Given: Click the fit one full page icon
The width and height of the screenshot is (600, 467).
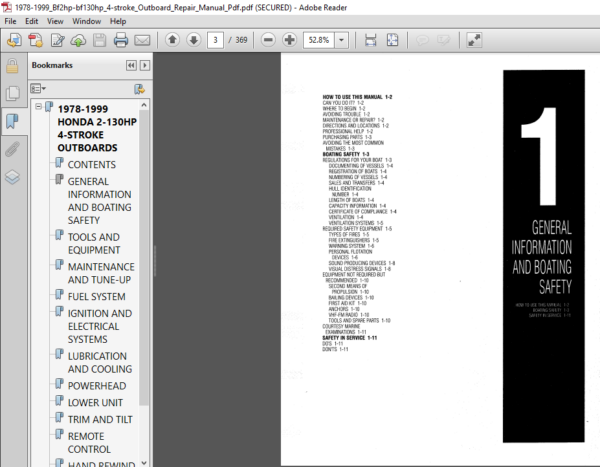Looking at the screenshot, I should (392, 40).
